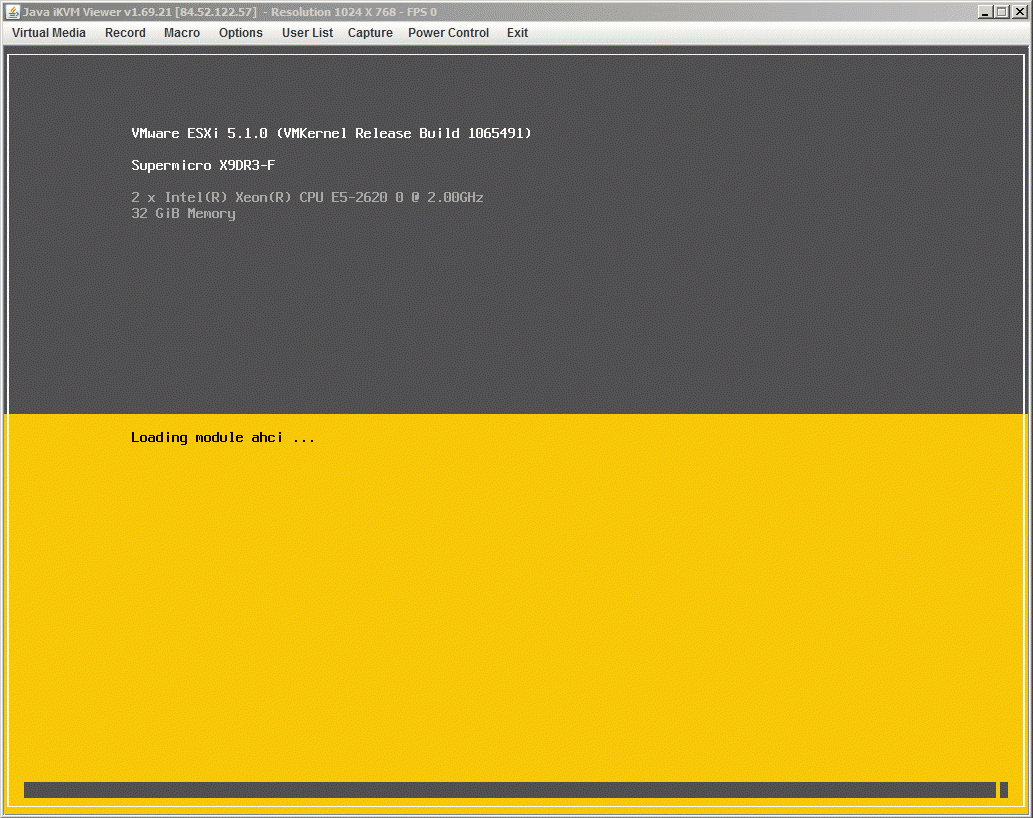Click the Java icon in title bar
Image resolution: width=1033 pixels, height=818 pixels.
(x=13, y=11)
